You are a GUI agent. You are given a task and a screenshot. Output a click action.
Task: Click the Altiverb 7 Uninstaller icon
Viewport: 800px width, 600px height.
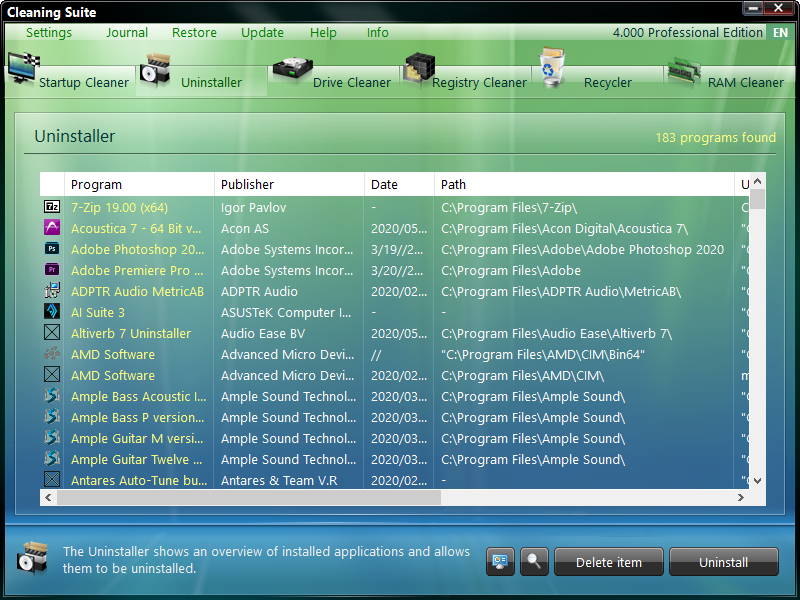[52, 333]
